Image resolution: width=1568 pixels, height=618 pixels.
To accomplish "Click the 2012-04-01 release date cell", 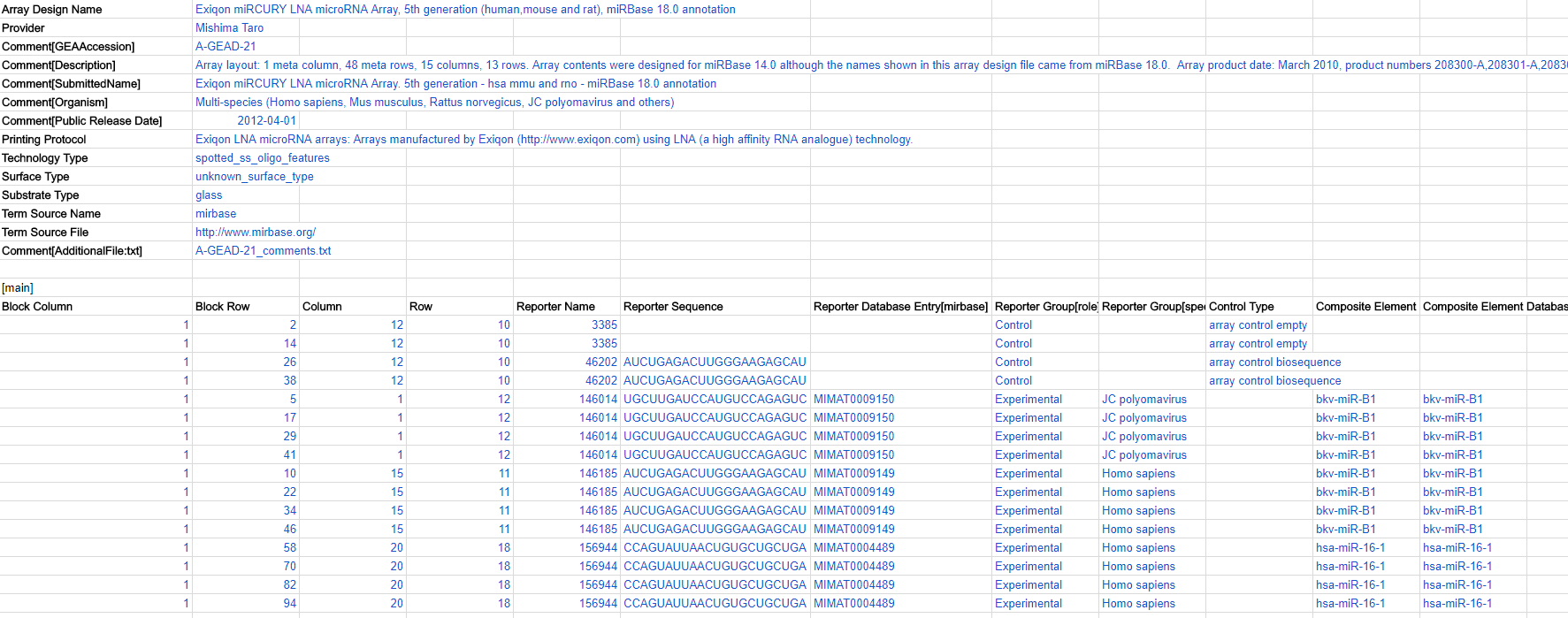I will 266,121.
